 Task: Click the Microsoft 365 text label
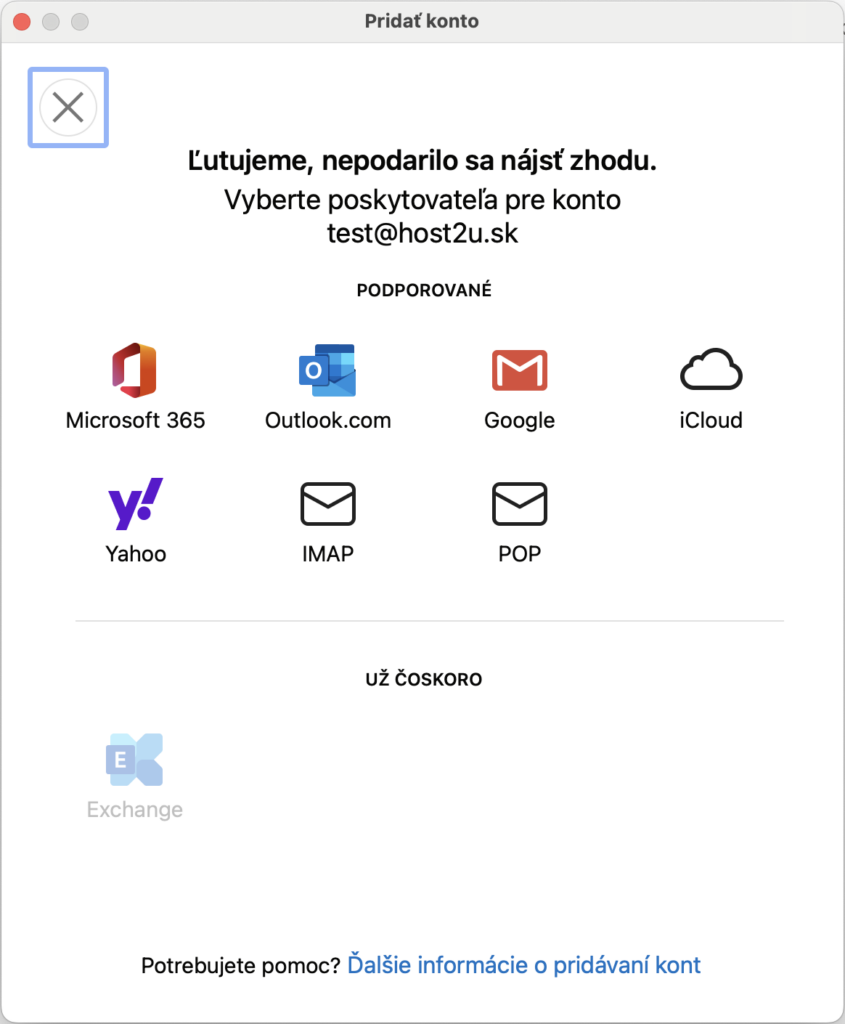(135, 420)
